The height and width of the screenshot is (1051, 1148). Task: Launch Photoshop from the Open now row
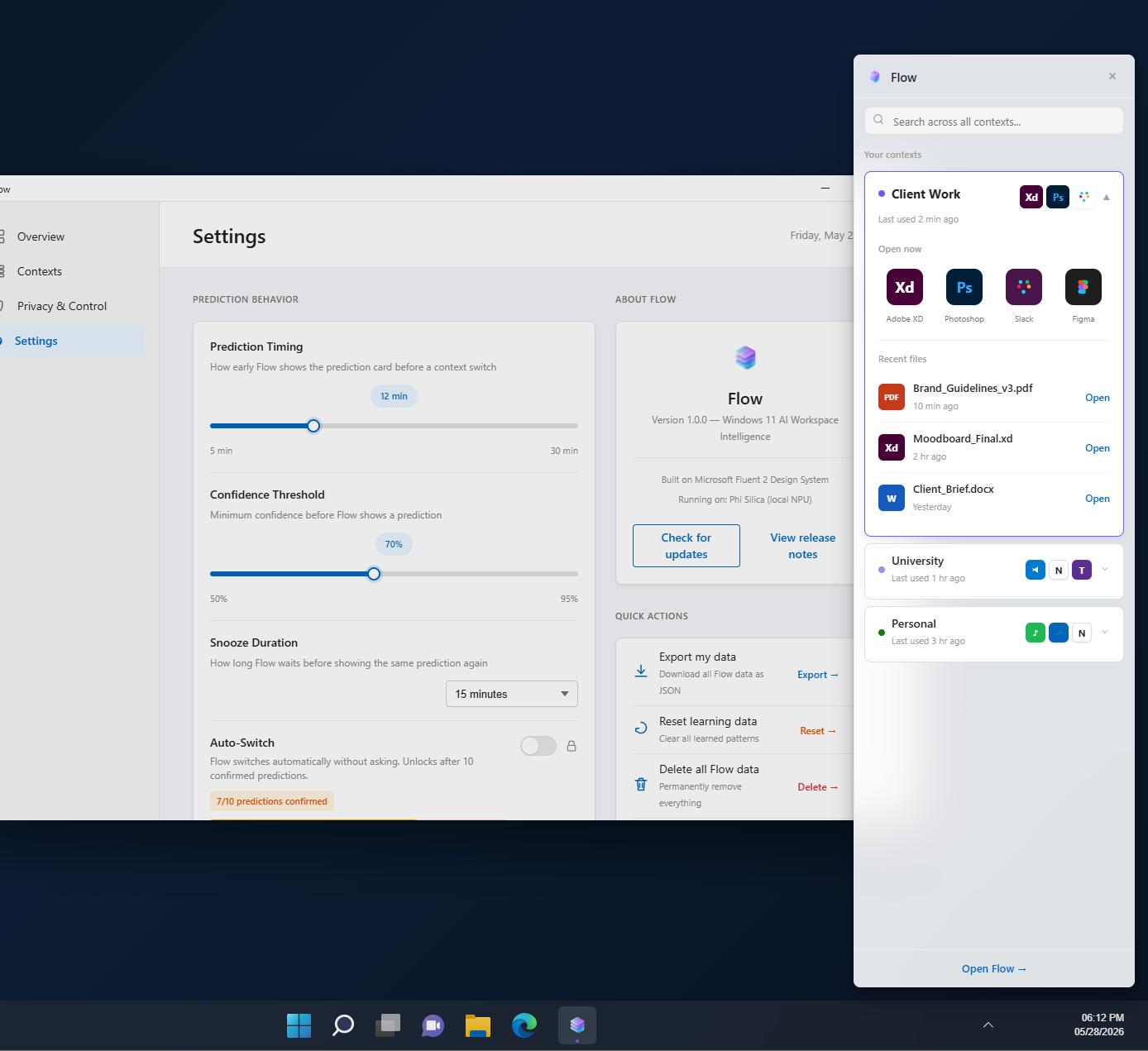pyautogui.click(x=964, y=287)
